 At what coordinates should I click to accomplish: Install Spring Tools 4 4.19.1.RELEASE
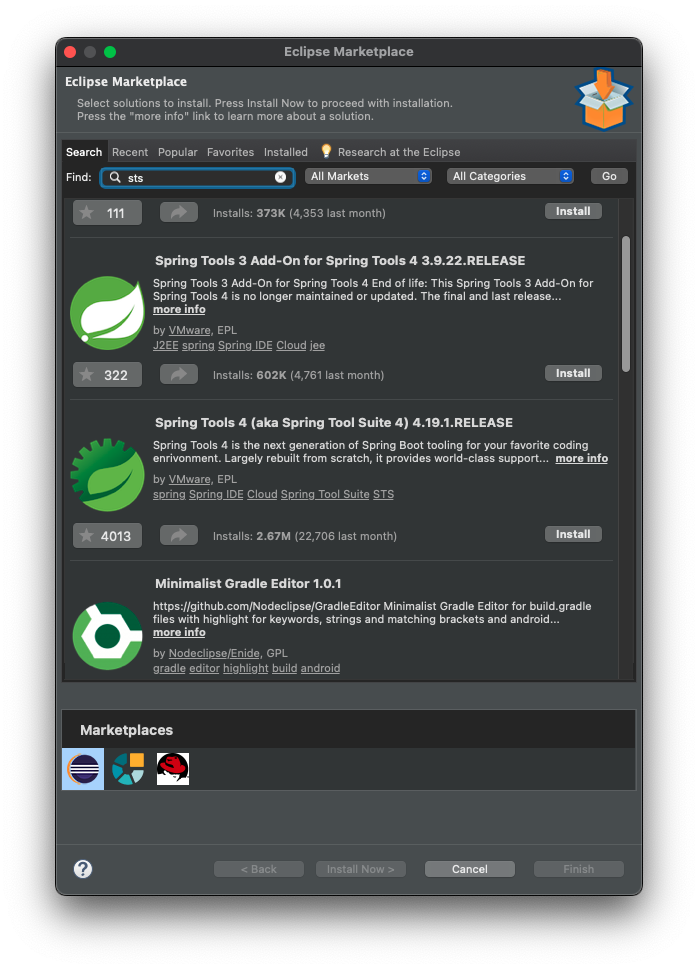(x=573, y=534)
